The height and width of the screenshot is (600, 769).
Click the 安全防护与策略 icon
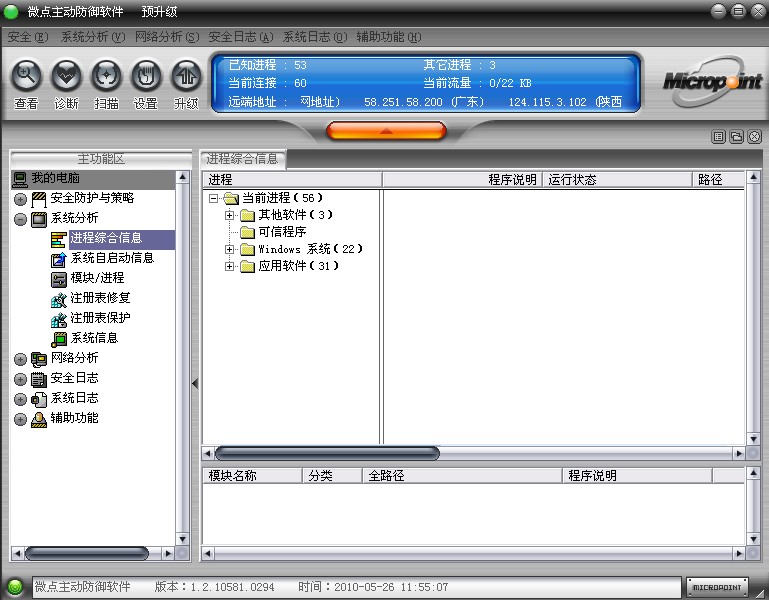[39, 199]
